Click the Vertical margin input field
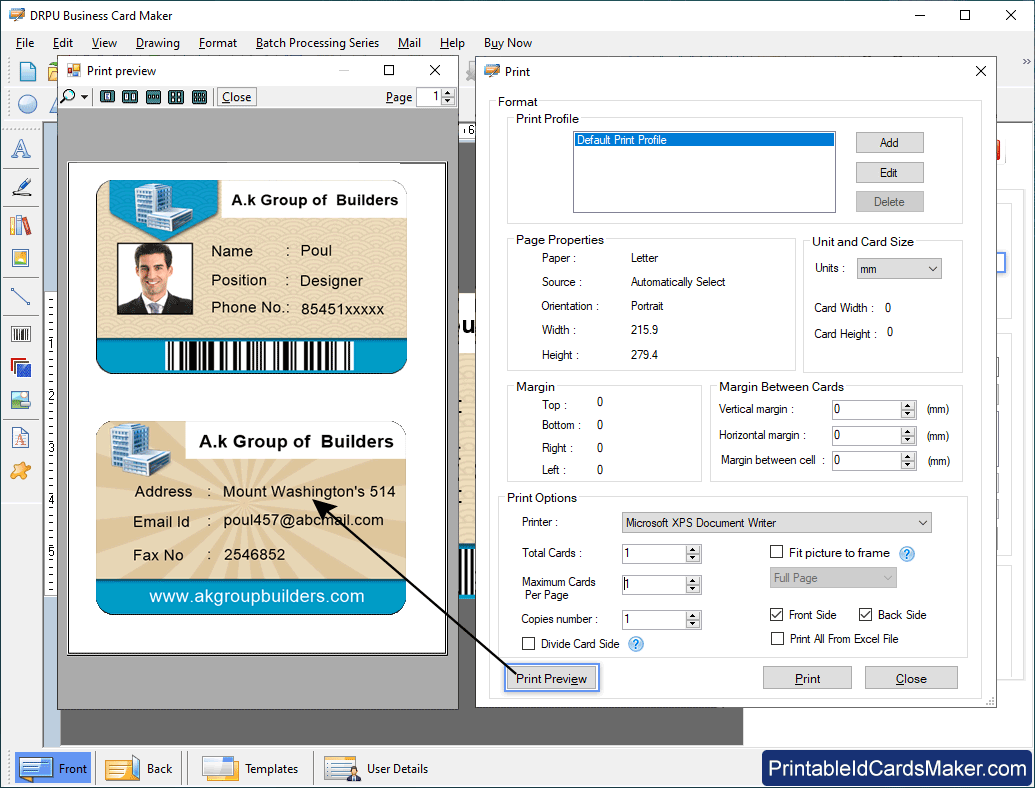The width and height of the screenshot is (1035, 788). [x=867, y=410]
